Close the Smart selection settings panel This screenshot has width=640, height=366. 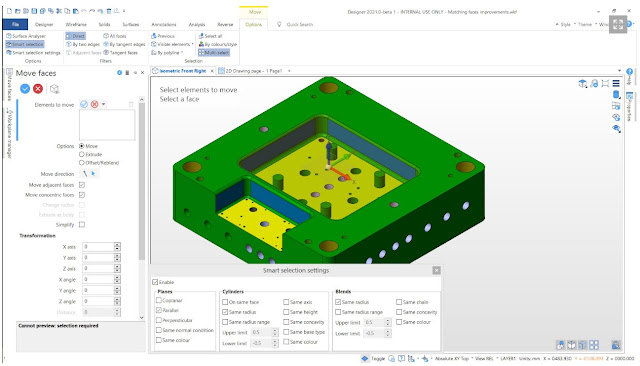[x=436, y=270]
